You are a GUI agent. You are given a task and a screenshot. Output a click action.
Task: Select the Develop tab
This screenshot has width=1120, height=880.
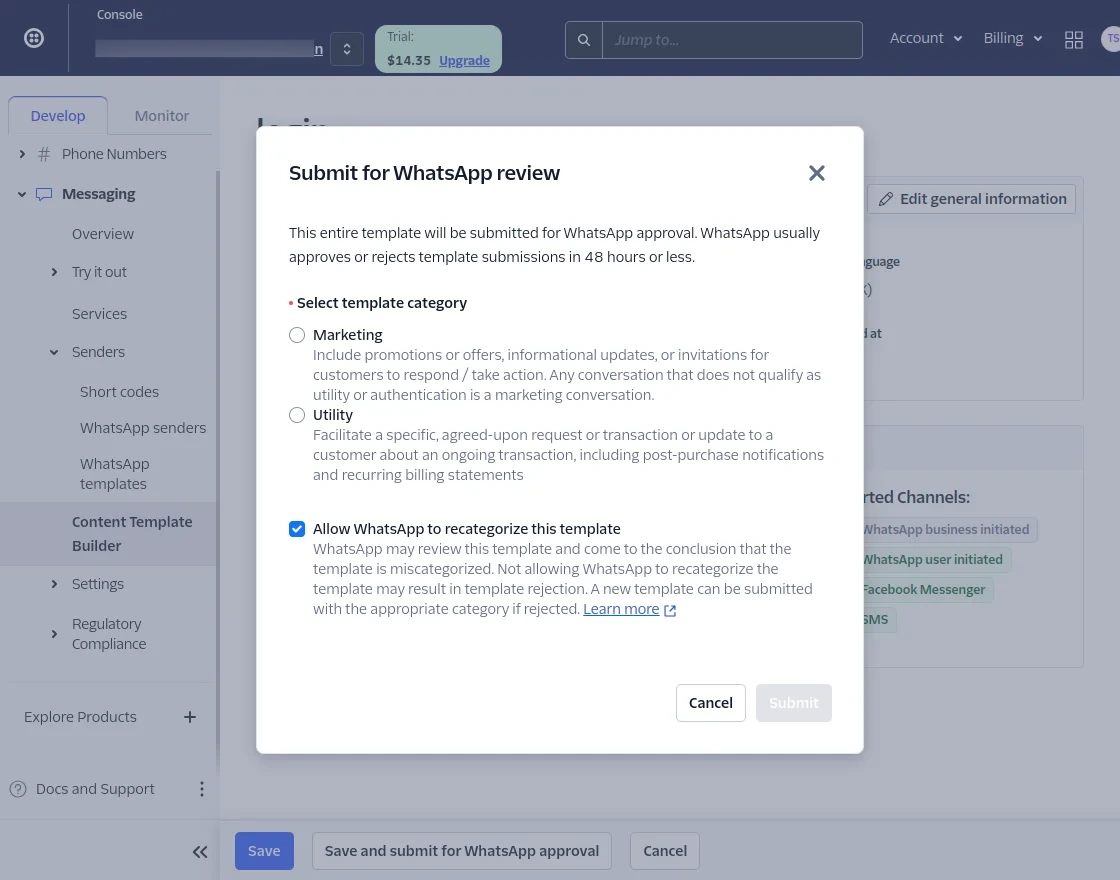point(58,115)
